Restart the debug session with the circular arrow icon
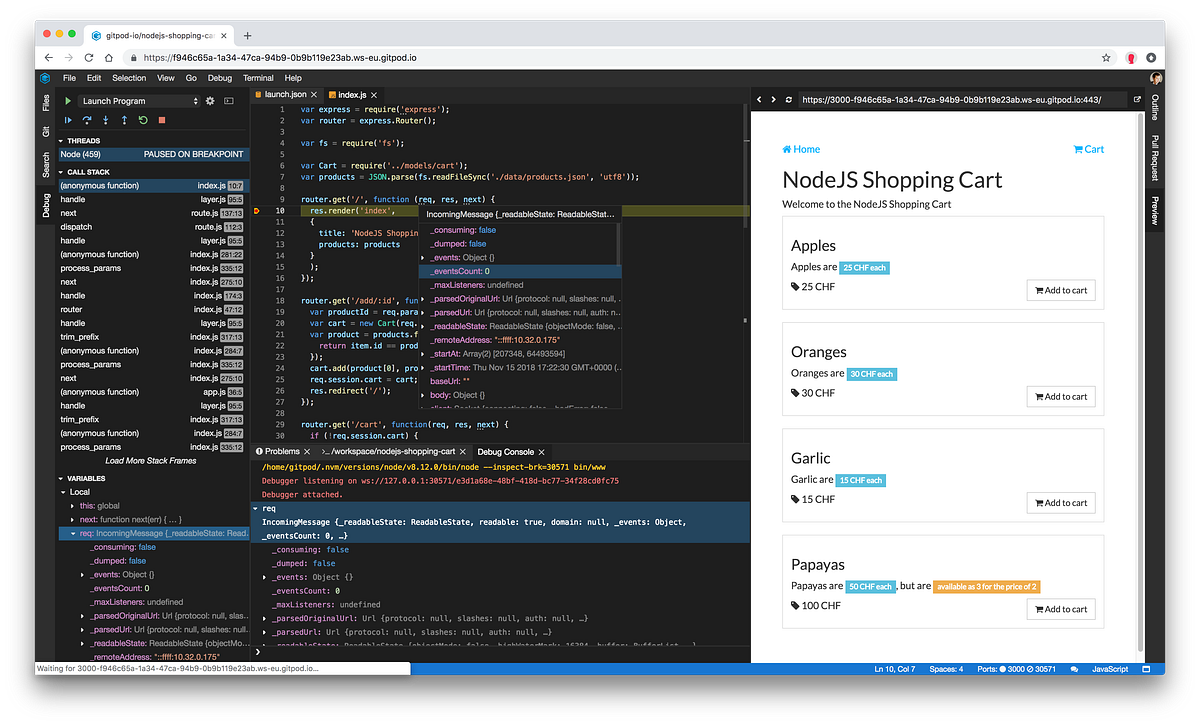1200x725 pixels. pyautogui.click(x=143, y=119)
